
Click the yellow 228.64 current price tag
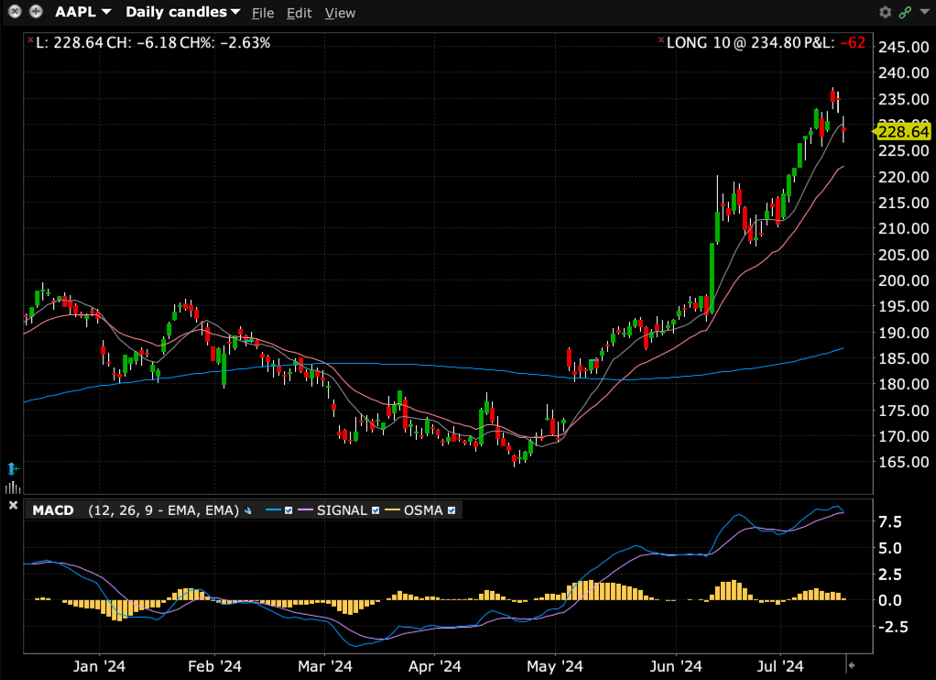click(x=903, y=131)
